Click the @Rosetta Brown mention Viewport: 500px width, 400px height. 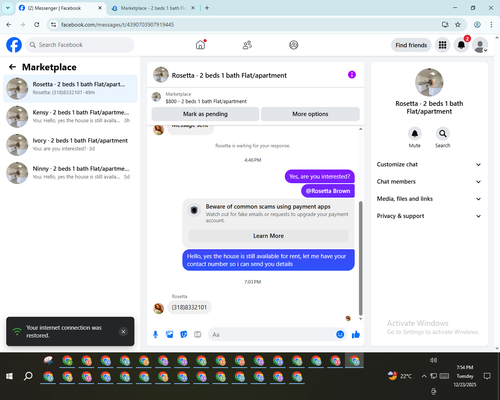[x=328, y=191]
